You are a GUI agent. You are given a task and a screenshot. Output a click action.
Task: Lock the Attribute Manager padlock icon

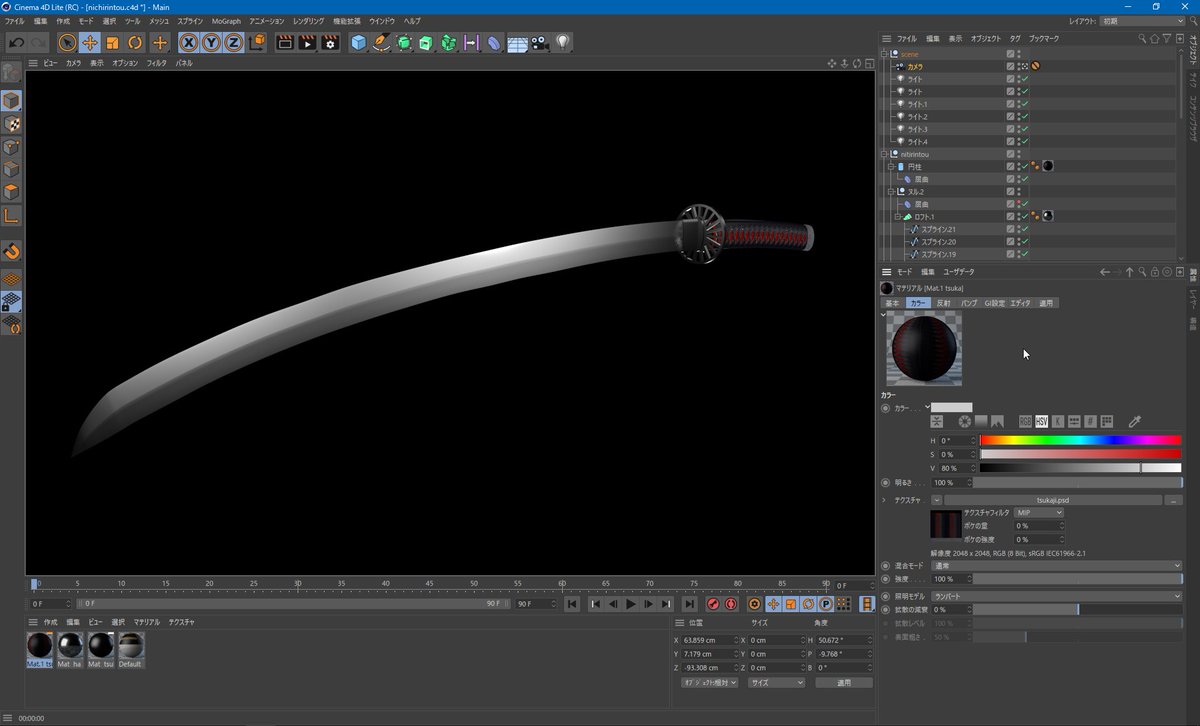pos(1154,272)
